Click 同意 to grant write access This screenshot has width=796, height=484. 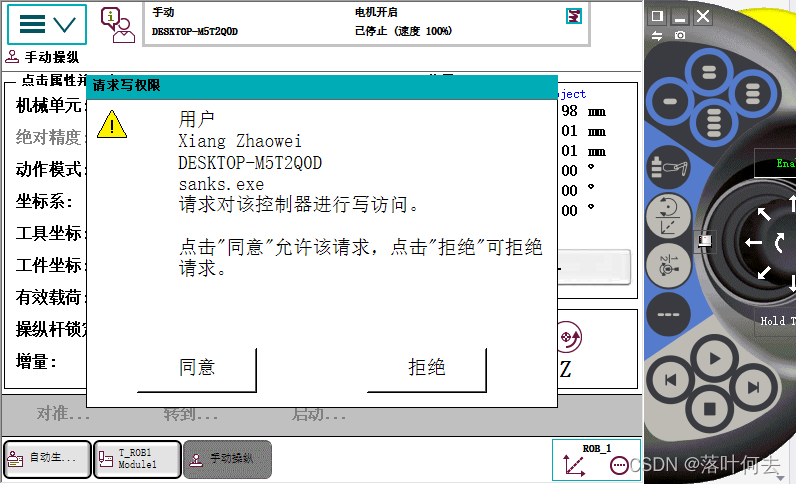197,369
